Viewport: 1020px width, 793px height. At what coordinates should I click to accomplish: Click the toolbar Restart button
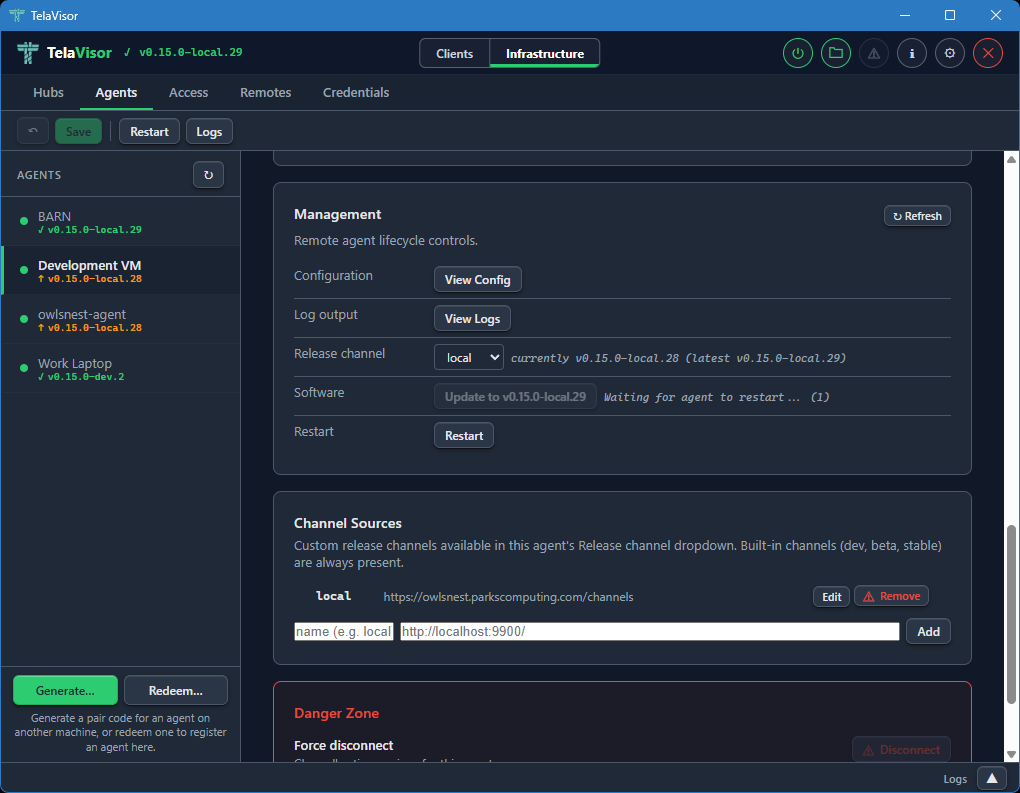click(149, 131)
